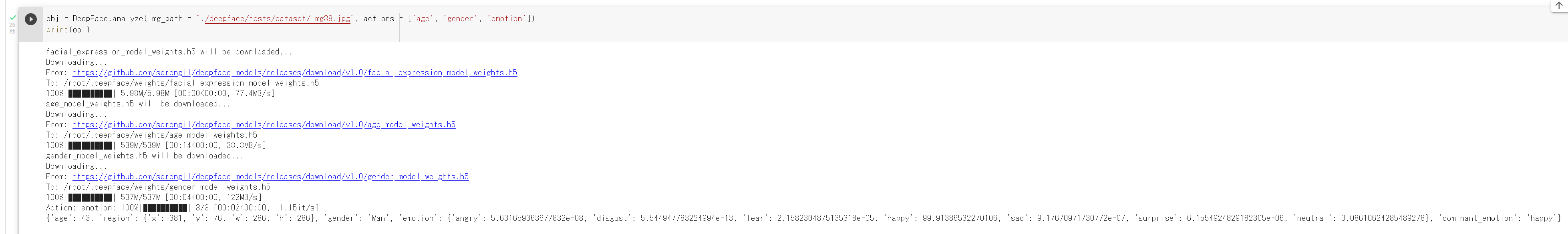
Task: Open the facial_expression_model_weights.h5 GitHub link
Action: pyautogui.click(x=294, y=72)
